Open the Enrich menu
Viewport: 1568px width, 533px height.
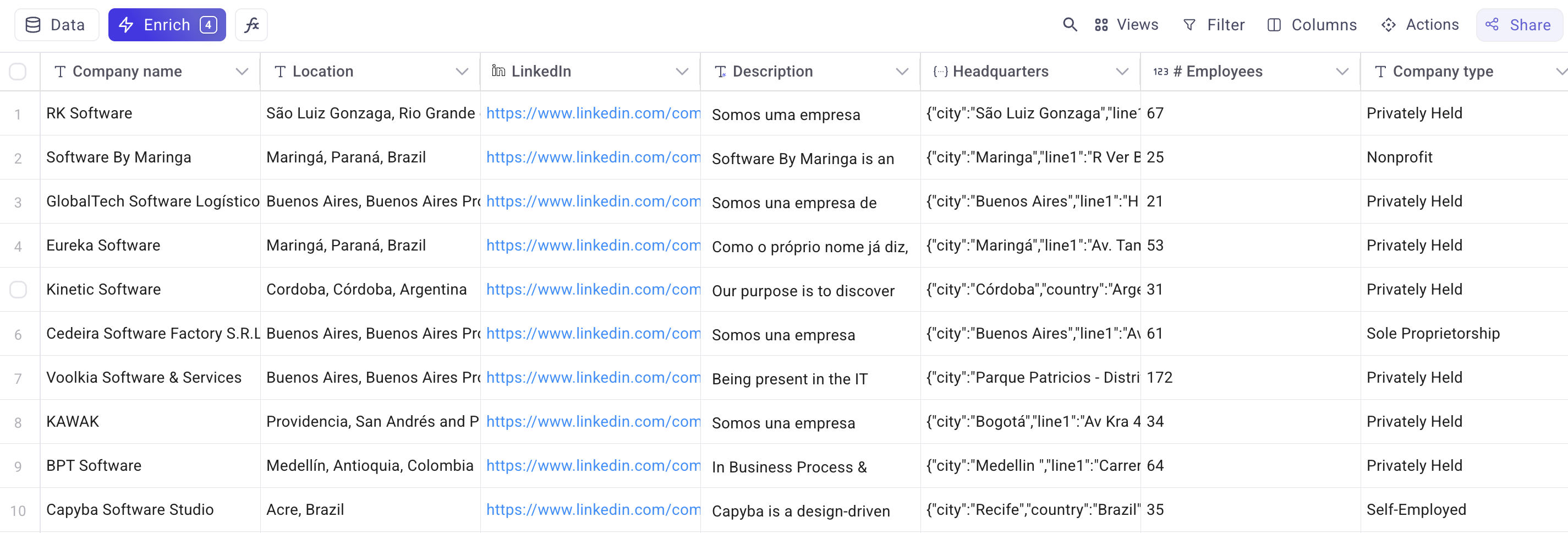167,25
